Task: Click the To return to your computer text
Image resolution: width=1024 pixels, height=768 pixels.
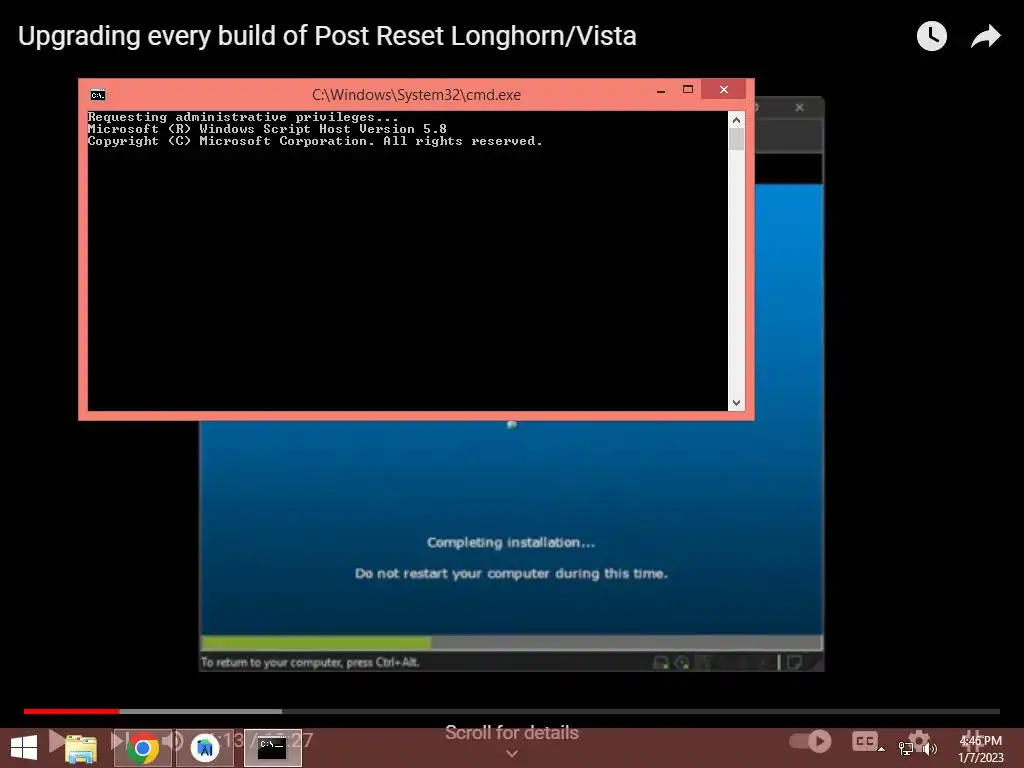Action: tap(310, 662)
